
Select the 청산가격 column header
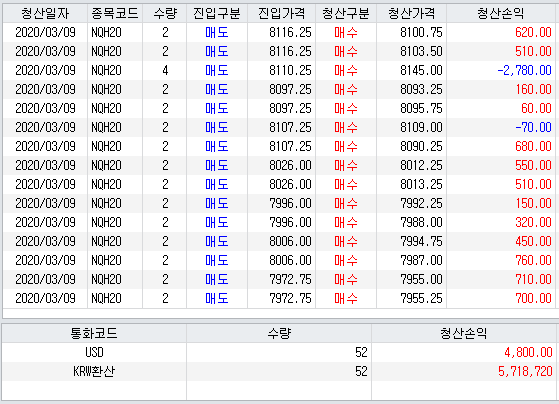point(411,14)
